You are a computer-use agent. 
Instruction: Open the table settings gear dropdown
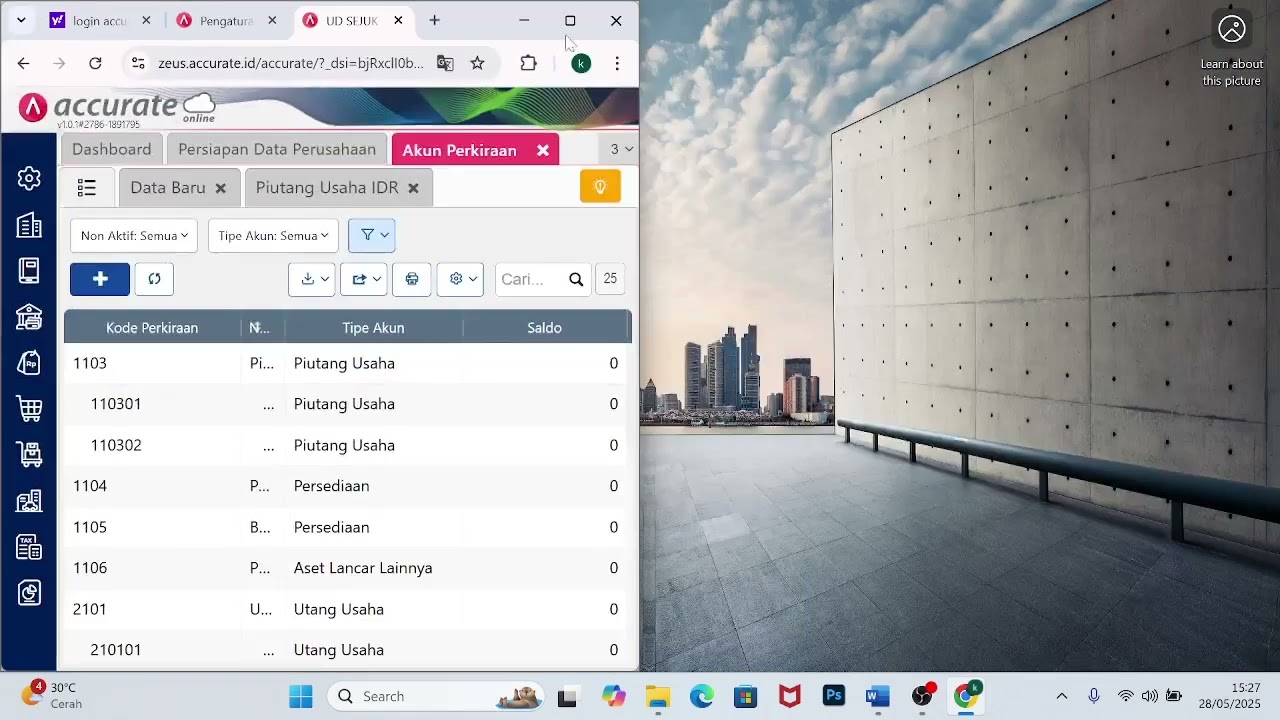460,279
